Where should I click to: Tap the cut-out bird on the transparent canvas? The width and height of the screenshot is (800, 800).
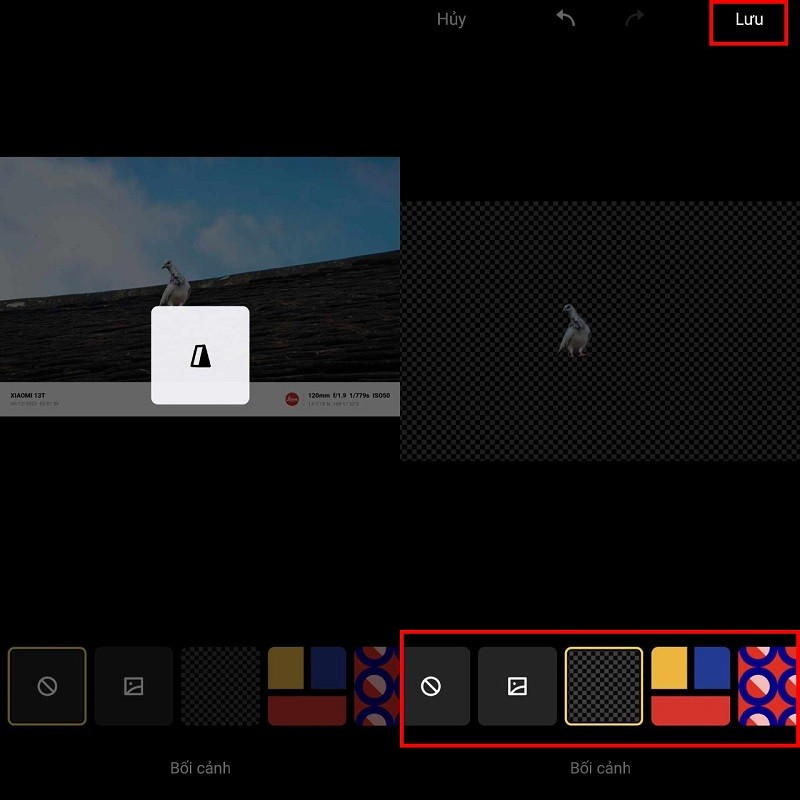[574, 332]
